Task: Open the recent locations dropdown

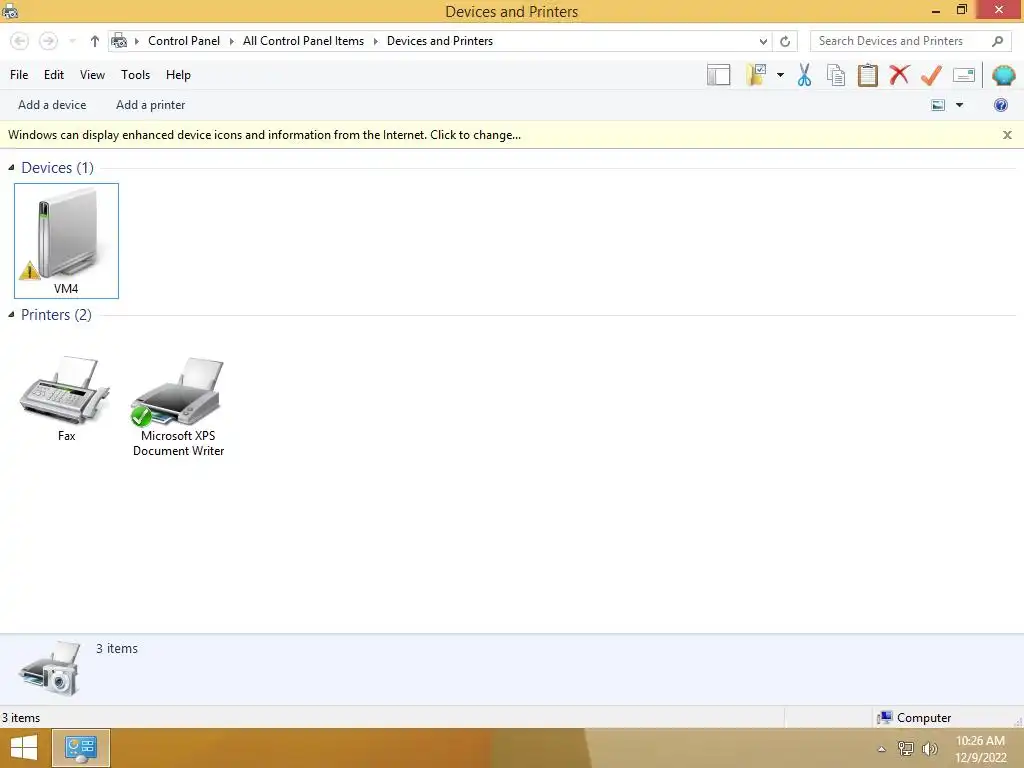Action: click(x=72, y=41)
